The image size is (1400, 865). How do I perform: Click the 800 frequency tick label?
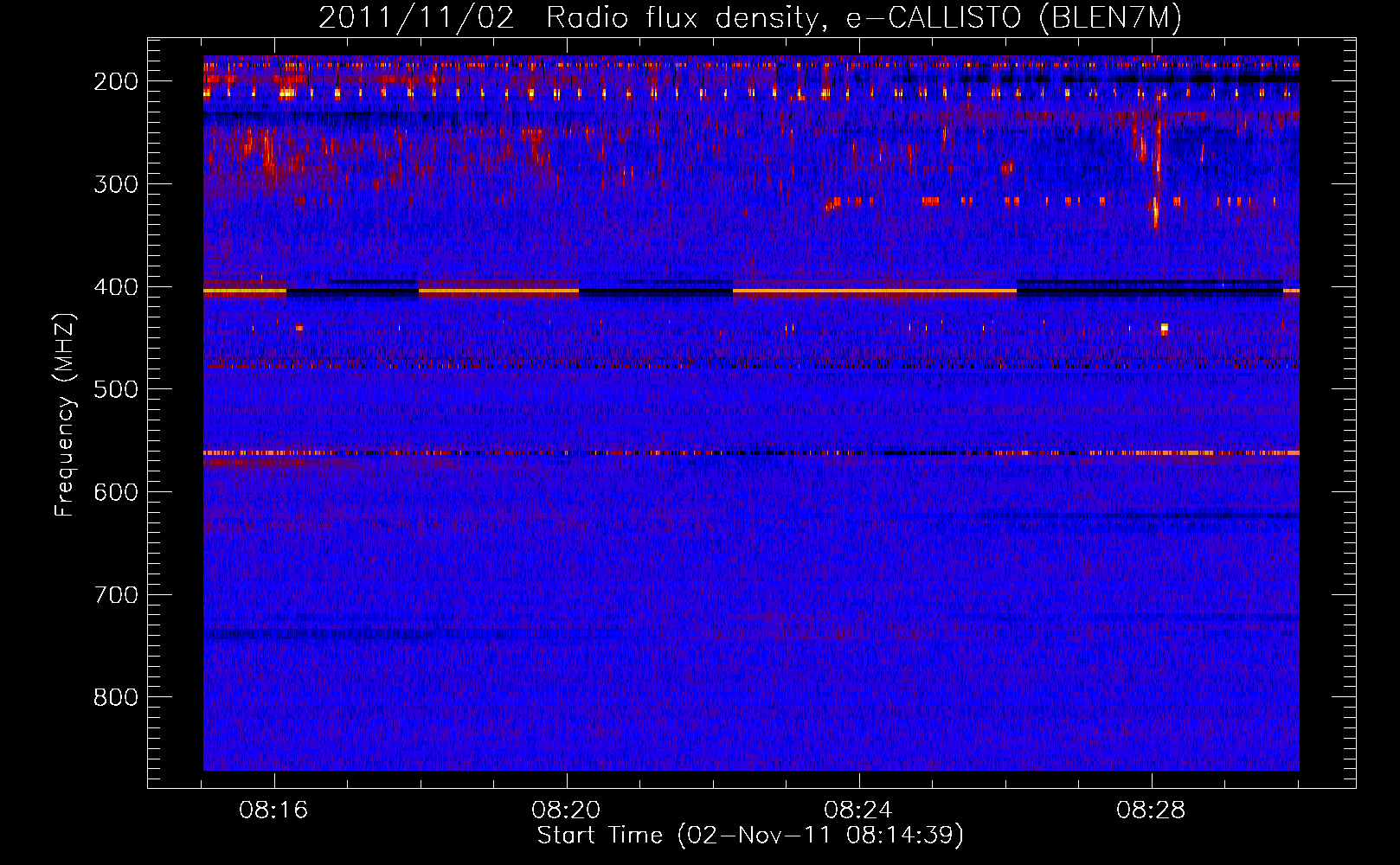click(116, 697)
